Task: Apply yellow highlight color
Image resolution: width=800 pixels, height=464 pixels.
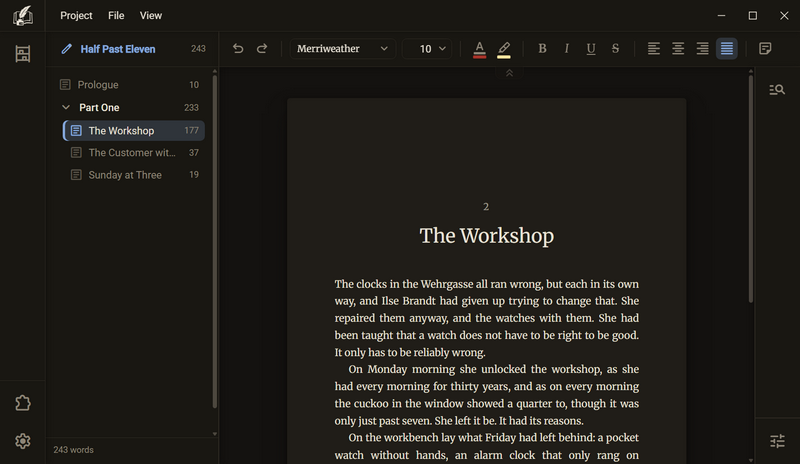Action: pos(504,50)
